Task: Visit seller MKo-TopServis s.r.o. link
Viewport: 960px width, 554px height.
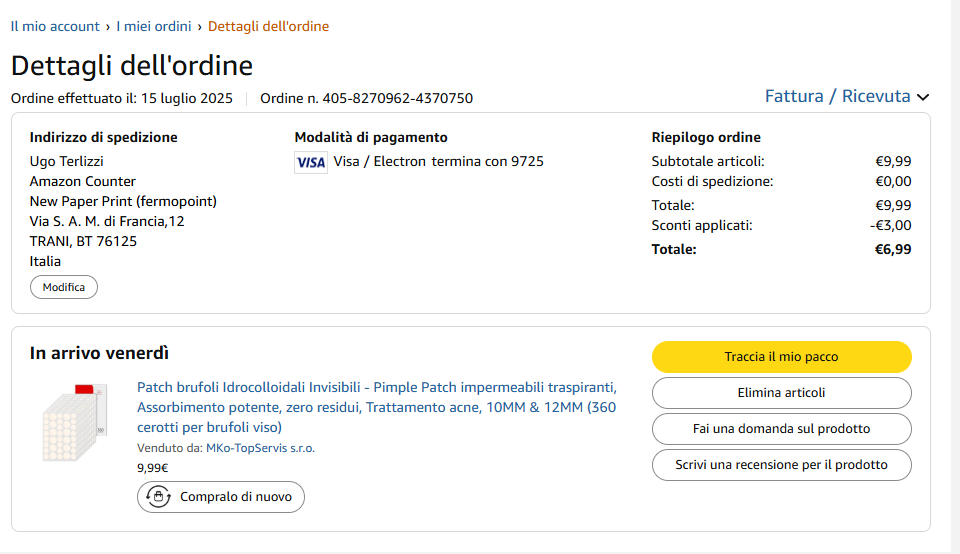Action: pyautogui.click(x=260, y=448)
